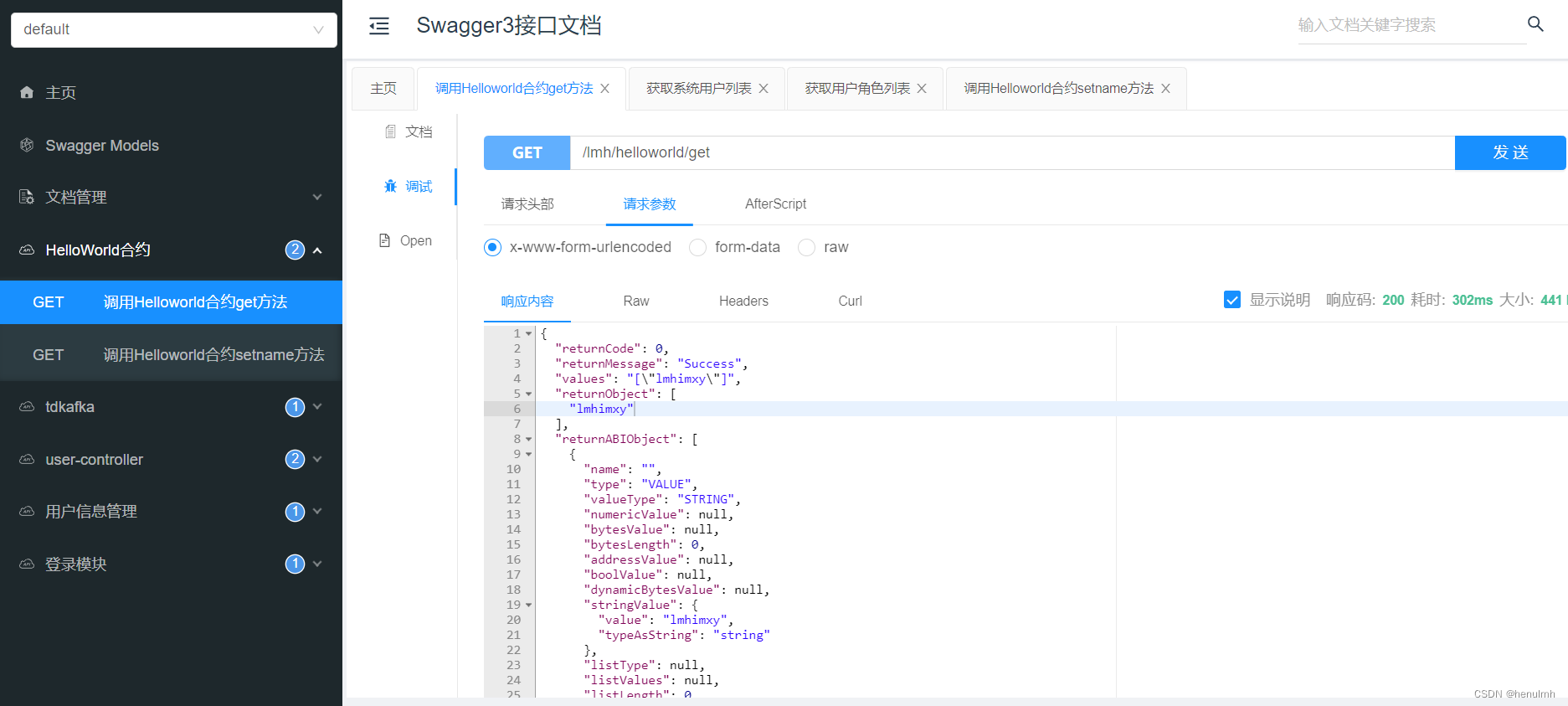The height and width of the screenshot is (706, 1568).
Task: Open the 请求头部 tab
Action: (527, 204)
